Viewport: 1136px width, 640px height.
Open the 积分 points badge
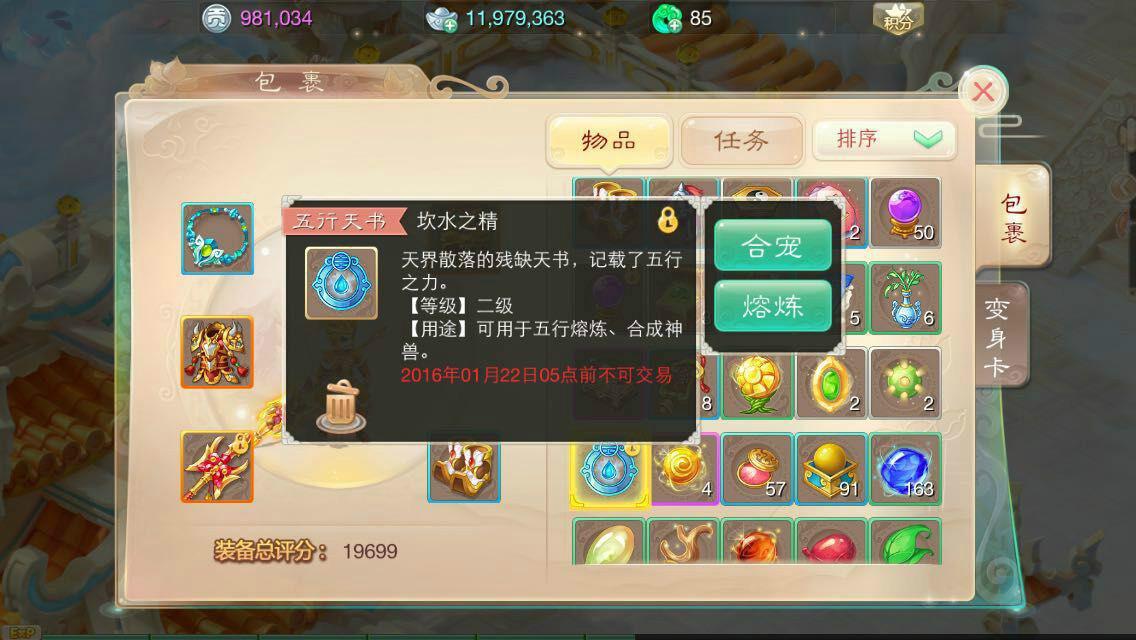(898, 19)
